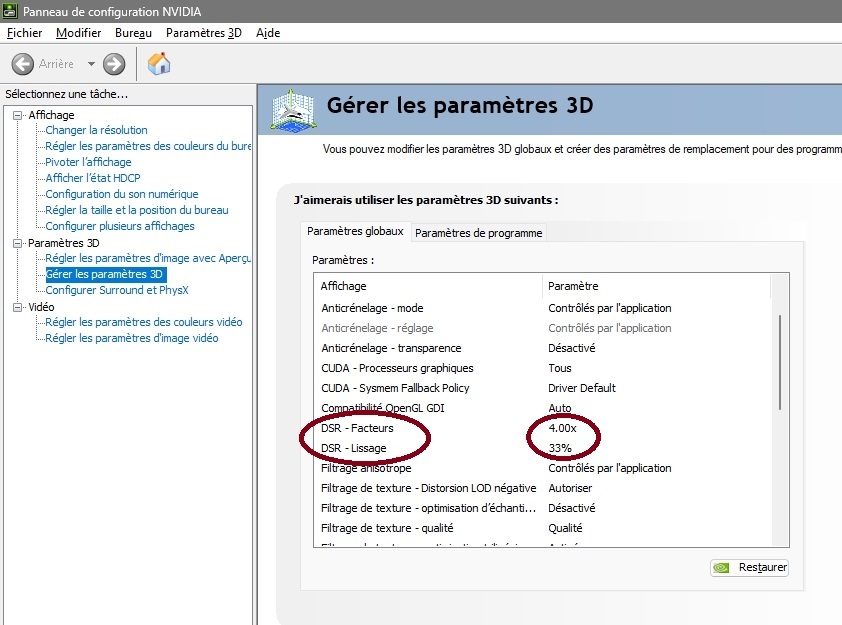Open Régler les paramètres d'image vidéo
Viewport: 842px width, 625px height.
[x=132, y=338]
